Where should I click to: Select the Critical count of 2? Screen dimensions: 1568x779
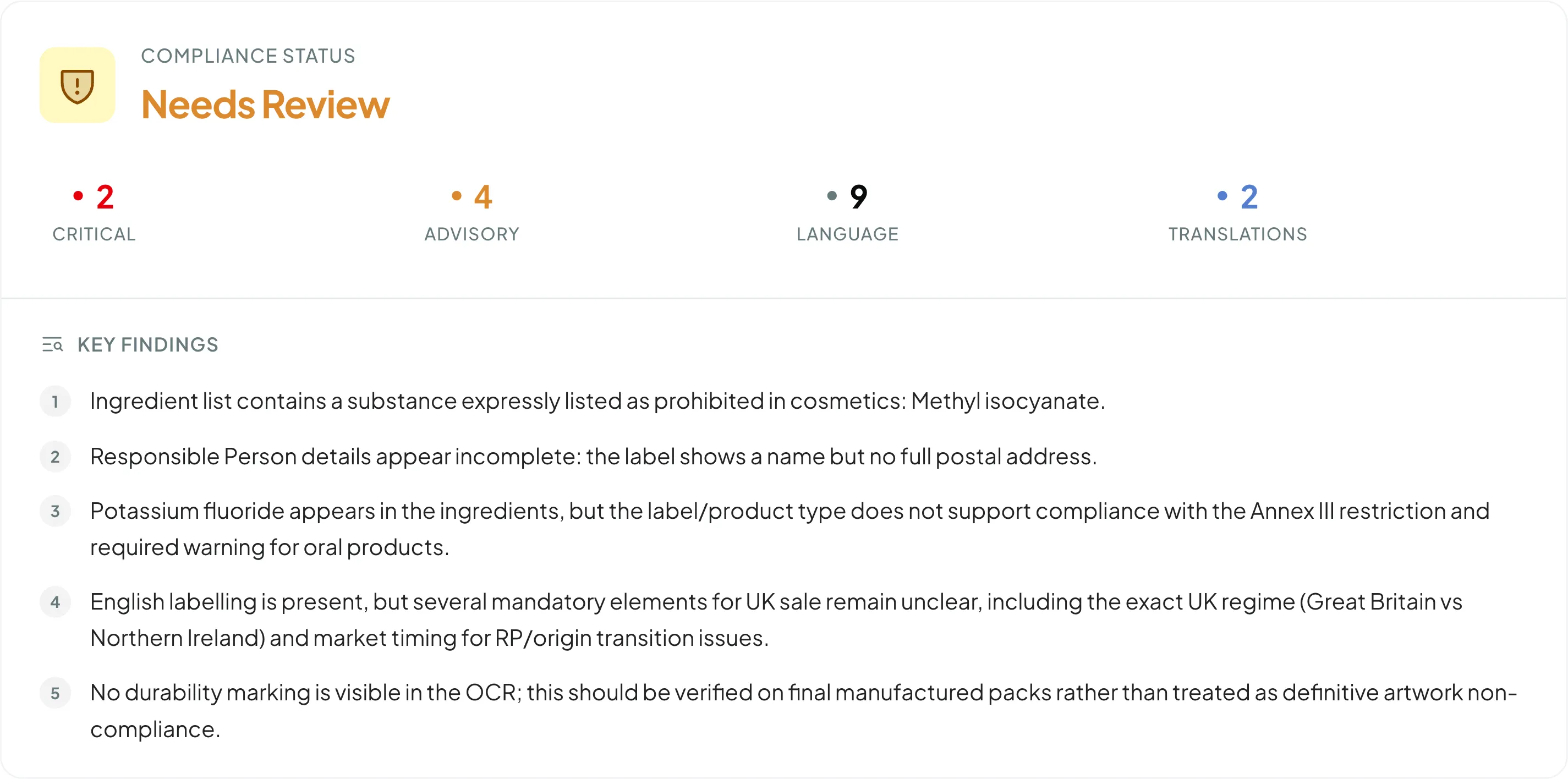[105, 196]
